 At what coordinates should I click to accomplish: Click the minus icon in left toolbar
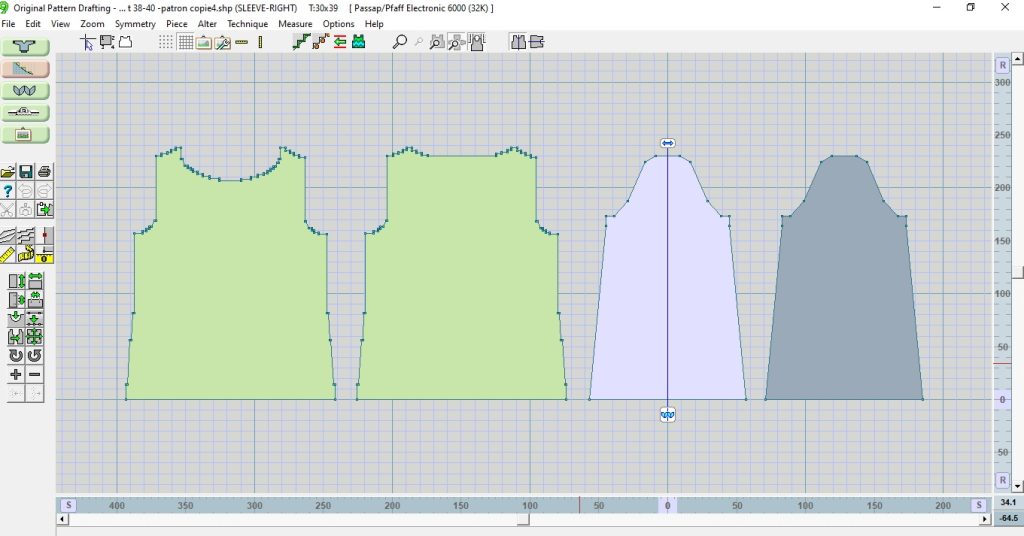[x=35, y=374]
